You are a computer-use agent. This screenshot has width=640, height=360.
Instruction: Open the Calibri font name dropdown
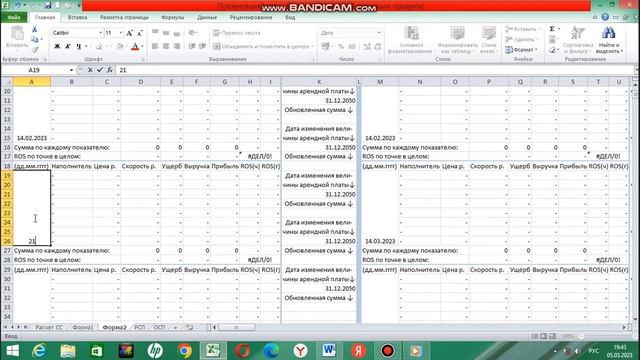coord(100,33)
